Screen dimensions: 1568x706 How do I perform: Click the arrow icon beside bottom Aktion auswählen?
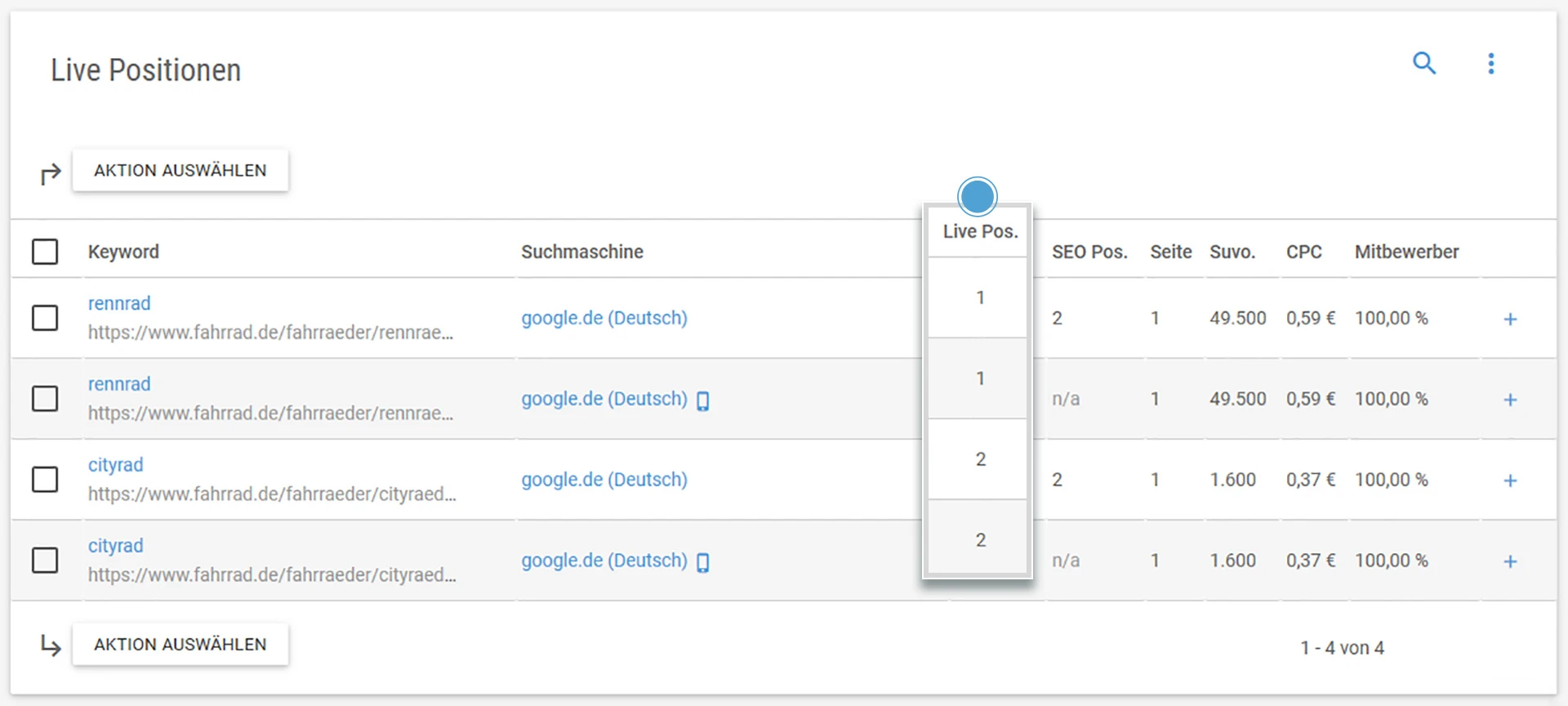tap(51, 646)
